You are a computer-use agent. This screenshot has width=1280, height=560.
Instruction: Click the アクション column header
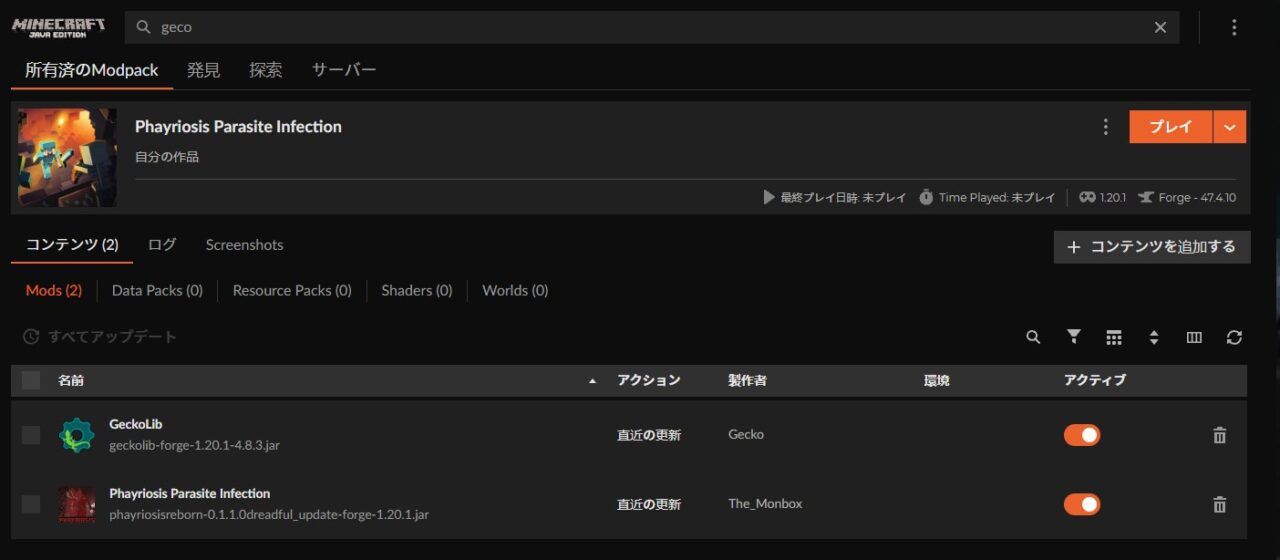tap(649, 380)
